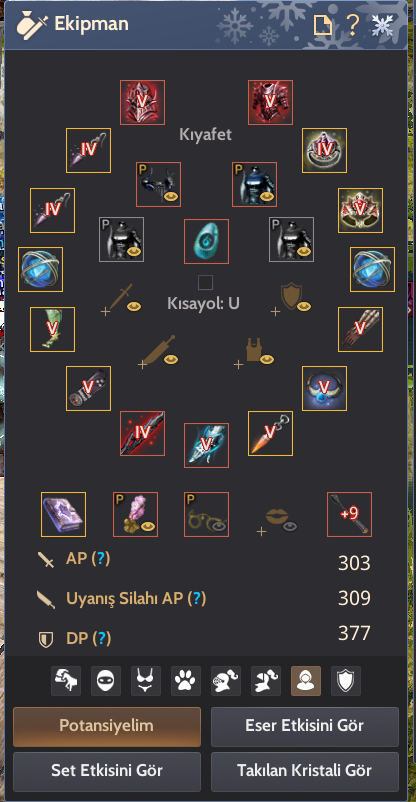
Task: Click Eser Etkisini Gör button
Action: pyautogui.click(x=305, y=726)
